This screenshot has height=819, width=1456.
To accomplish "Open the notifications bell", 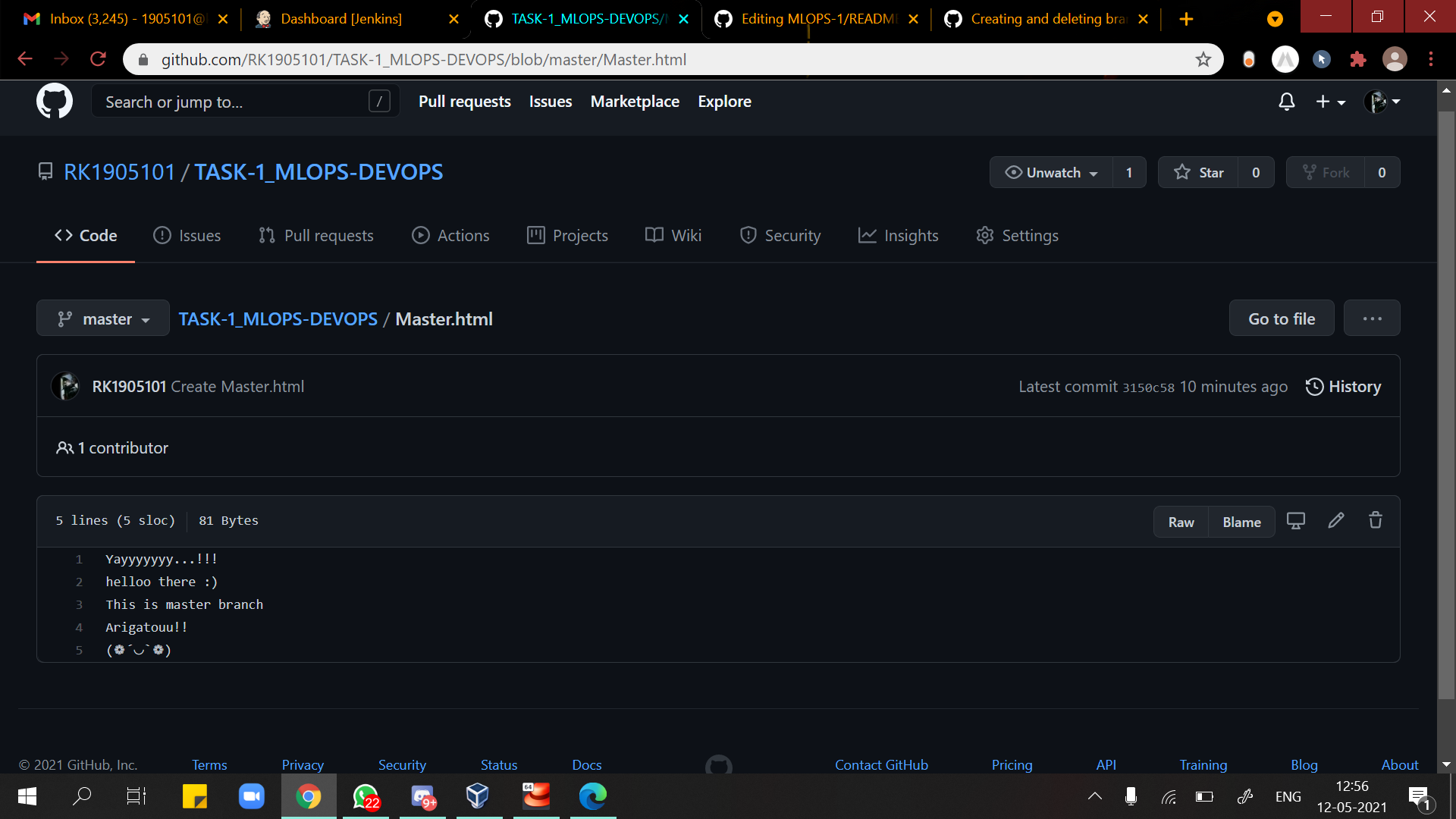I will (x=1287, y=102).
